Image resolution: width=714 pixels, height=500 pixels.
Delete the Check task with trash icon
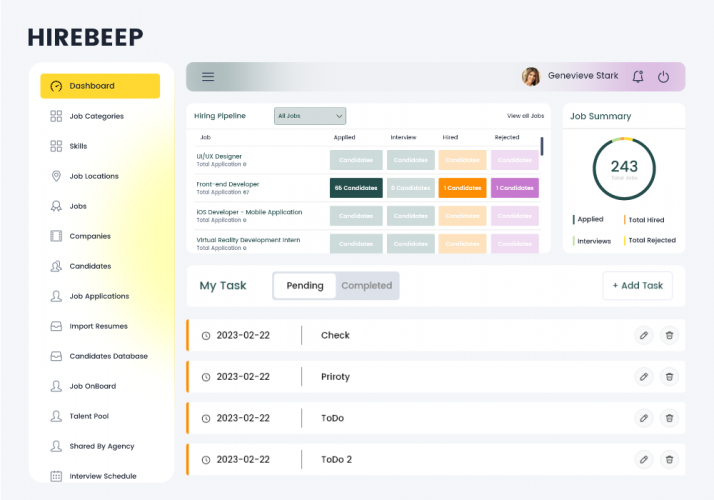click(669, 335)
